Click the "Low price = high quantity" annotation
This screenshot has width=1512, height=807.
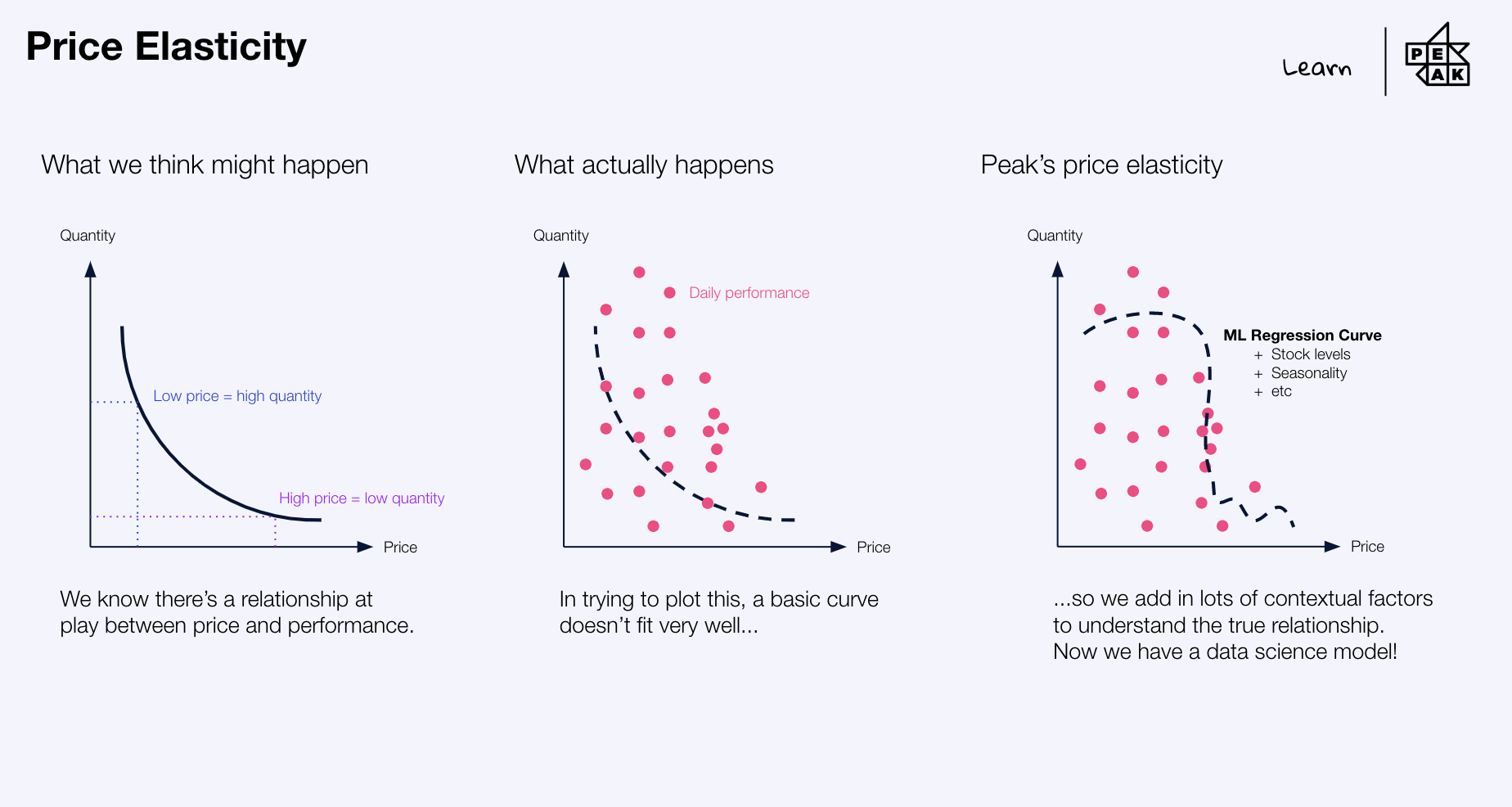(237, 396)
